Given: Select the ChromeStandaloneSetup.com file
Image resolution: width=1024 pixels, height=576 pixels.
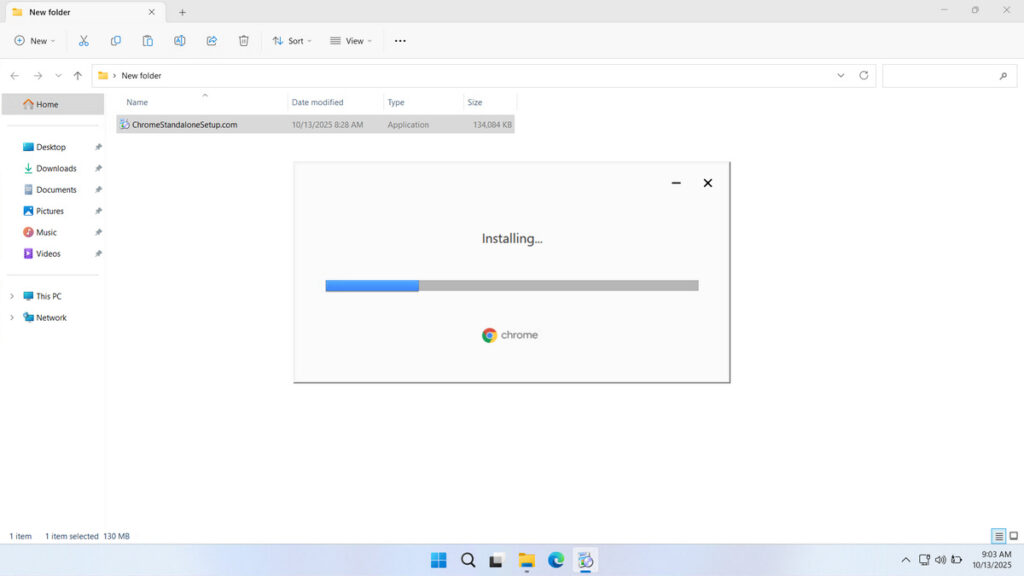Looking at the screenshot, I should pos(184,125).
